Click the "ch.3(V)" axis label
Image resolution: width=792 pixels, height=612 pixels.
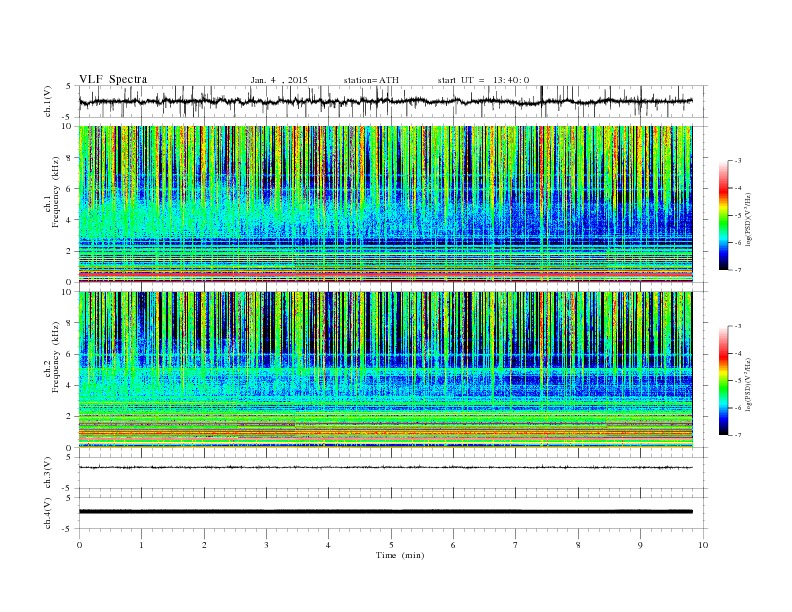pos(48,473)
